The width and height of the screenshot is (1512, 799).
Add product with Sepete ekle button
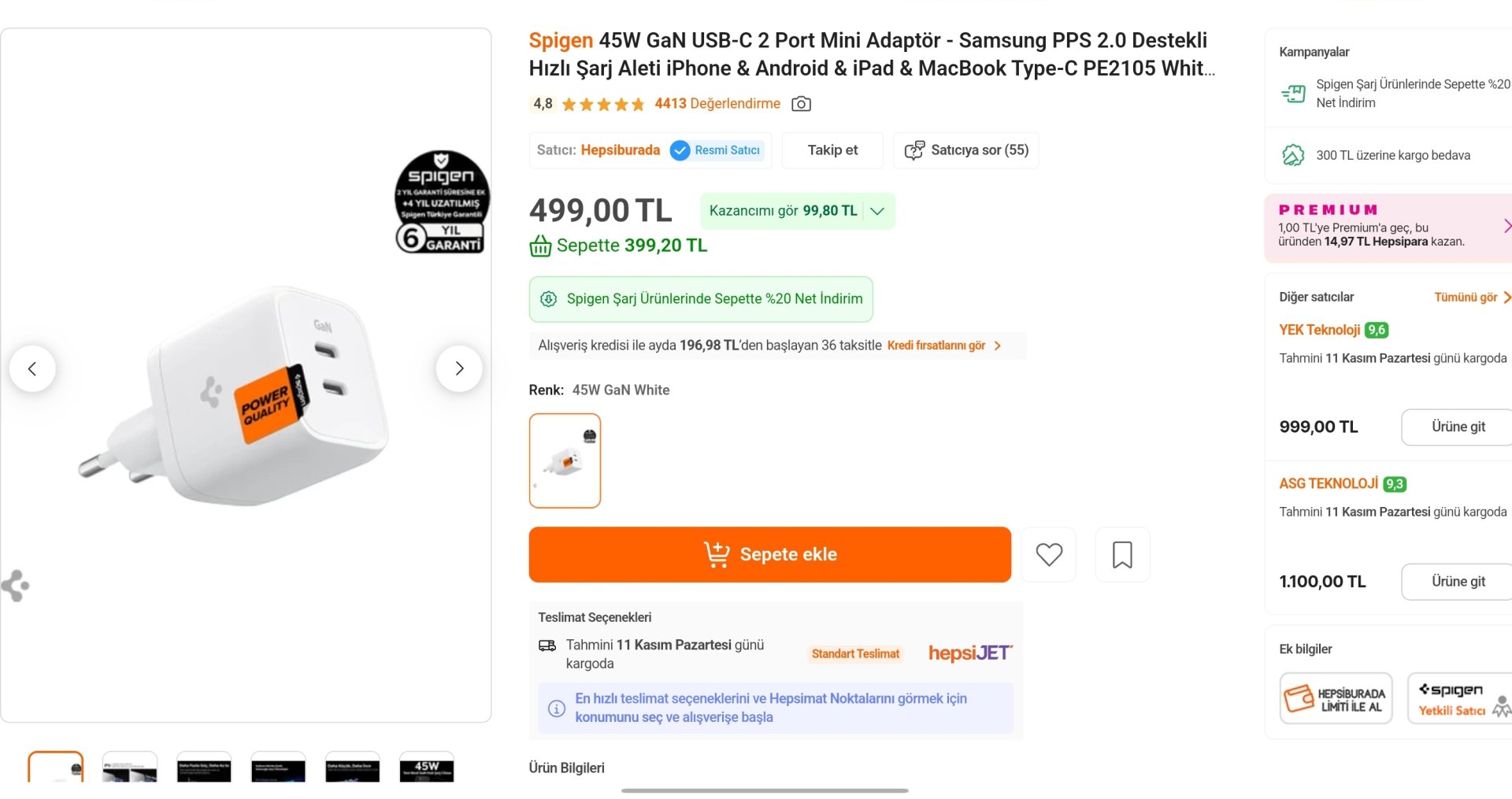point(769,554)
